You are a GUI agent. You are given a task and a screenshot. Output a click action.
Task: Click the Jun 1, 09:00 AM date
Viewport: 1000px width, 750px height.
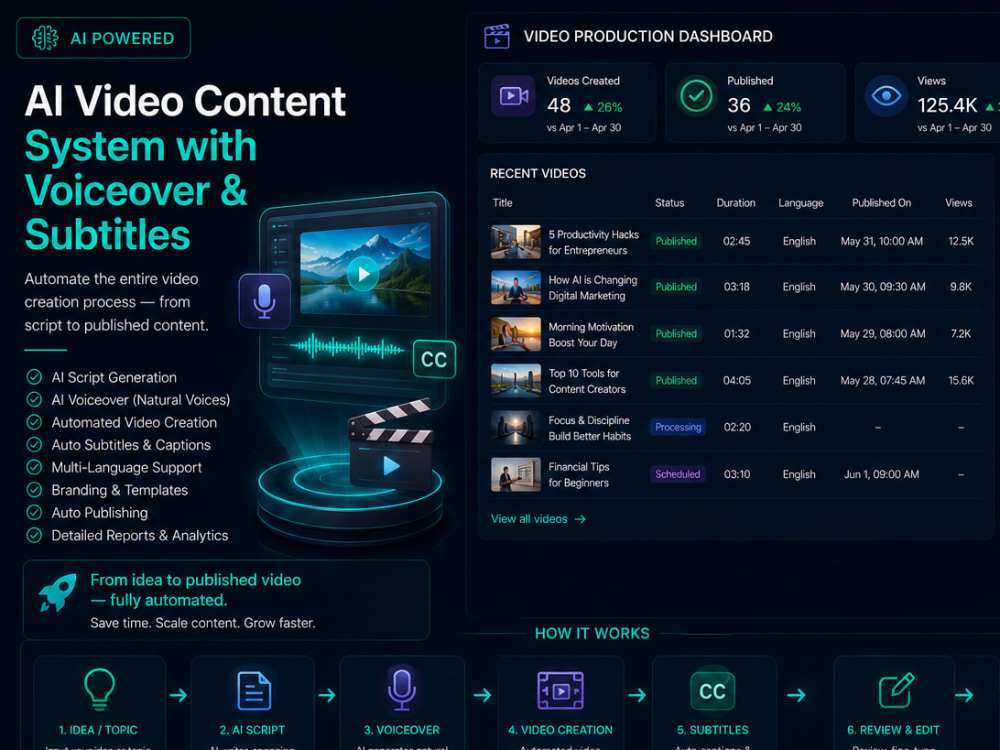click(881, 474)
